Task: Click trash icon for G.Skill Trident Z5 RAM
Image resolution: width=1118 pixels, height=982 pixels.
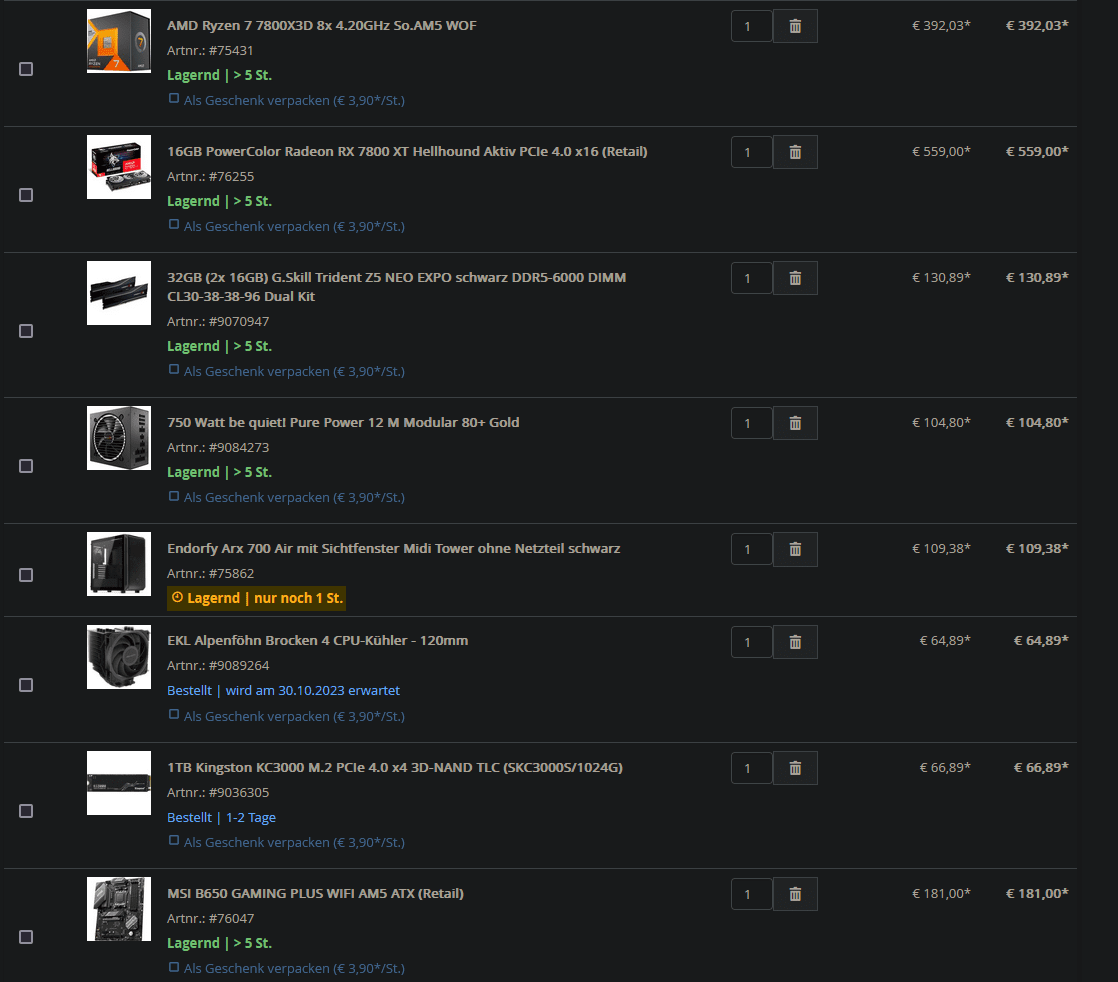Action: click(x=795, y=278)
